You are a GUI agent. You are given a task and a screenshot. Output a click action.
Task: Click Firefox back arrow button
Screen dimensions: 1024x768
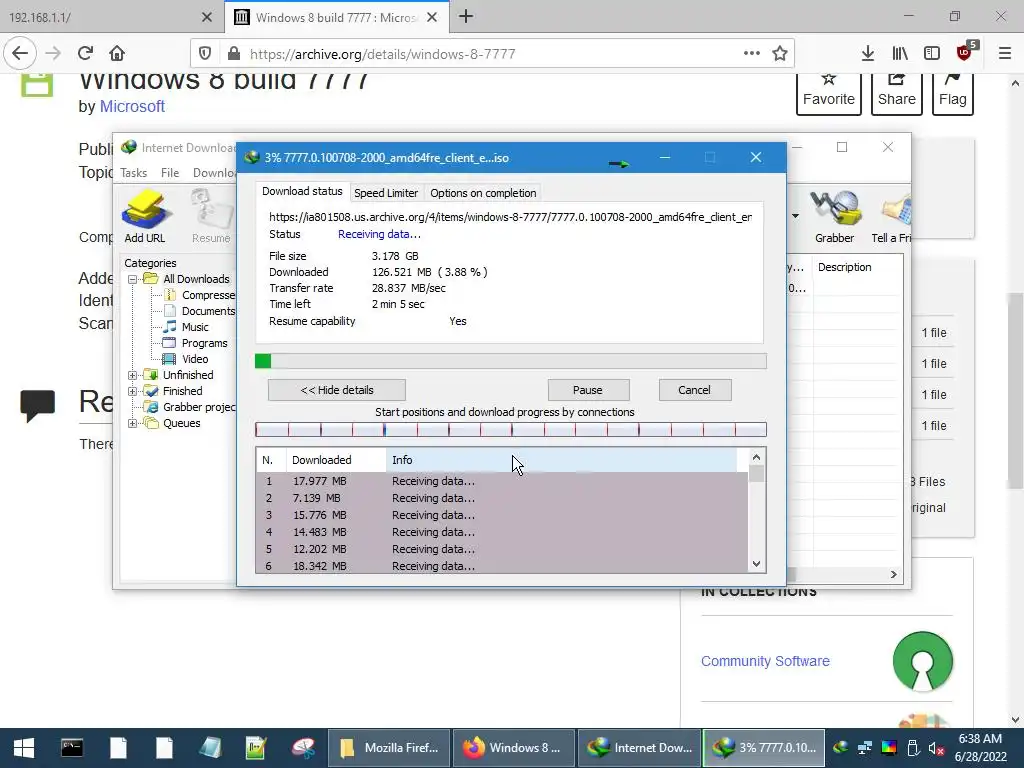click(x=20, y=53)
